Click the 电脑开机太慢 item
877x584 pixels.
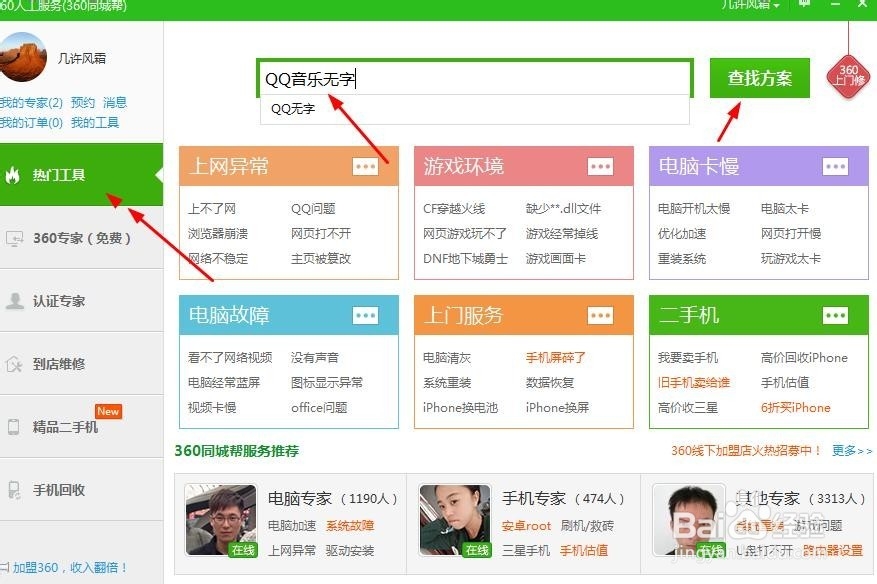click(x=694, y=209)
